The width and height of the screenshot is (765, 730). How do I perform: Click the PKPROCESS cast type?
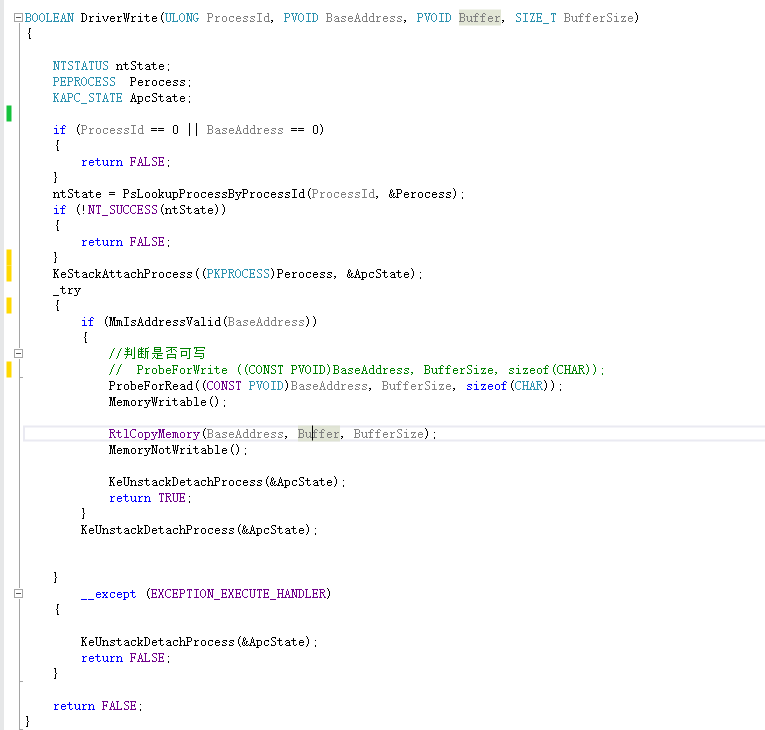tap(238, 274)
